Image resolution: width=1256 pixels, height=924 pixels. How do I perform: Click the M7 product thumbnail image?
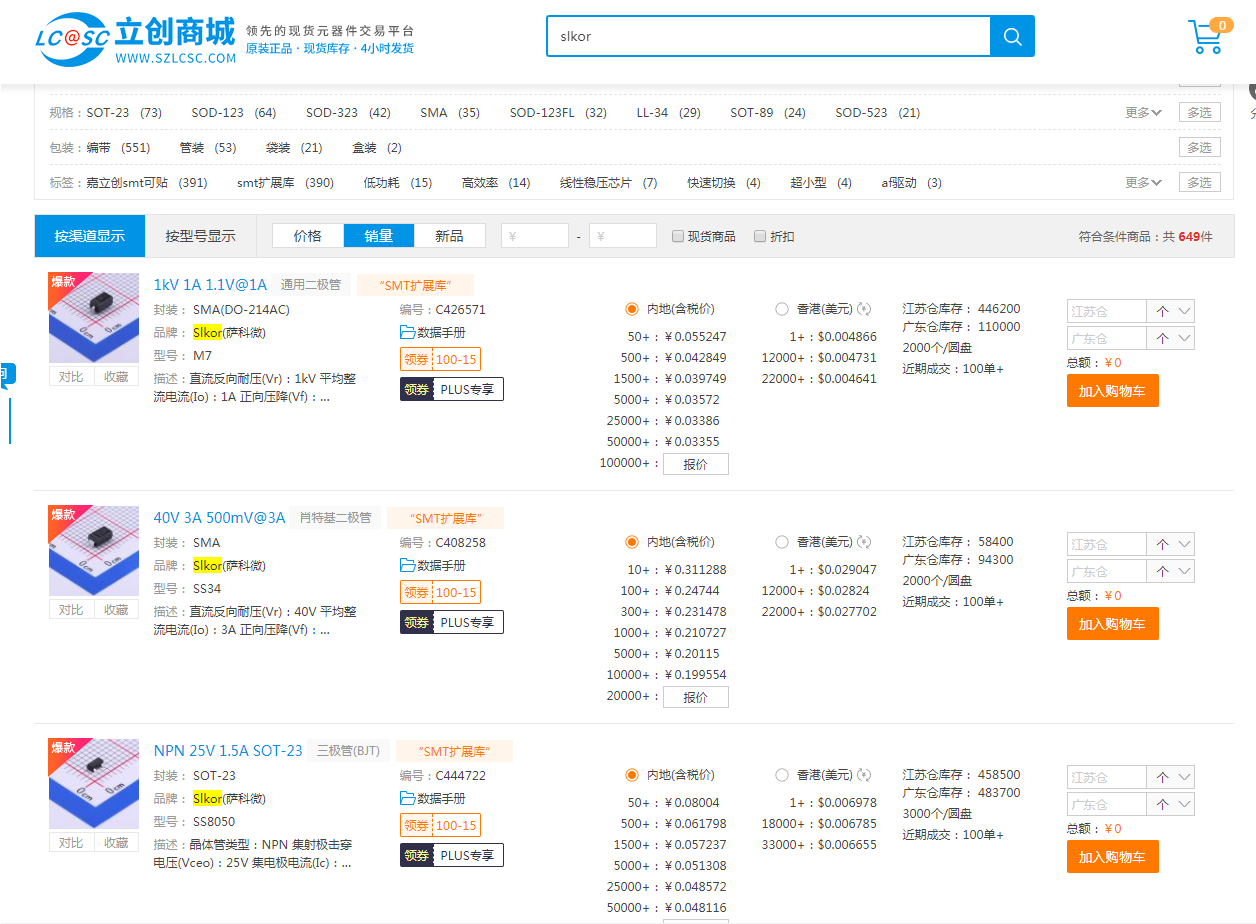pos(94,318)
